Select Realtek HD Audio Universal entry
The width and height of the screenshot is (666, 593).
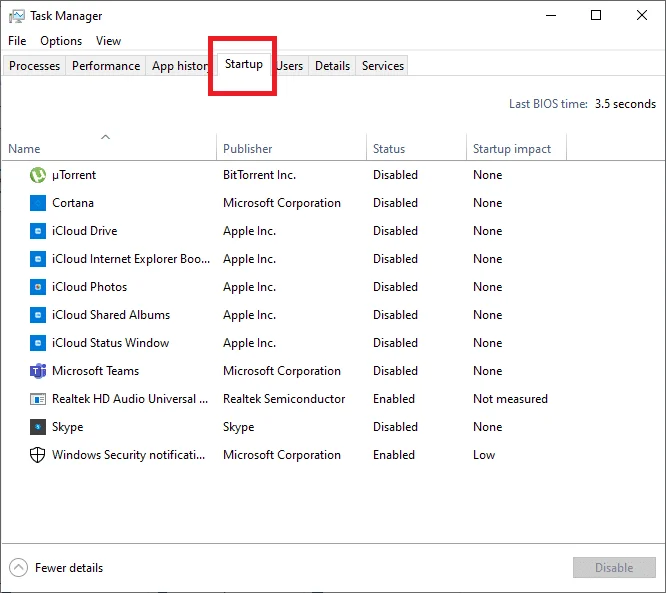[130, 399]
